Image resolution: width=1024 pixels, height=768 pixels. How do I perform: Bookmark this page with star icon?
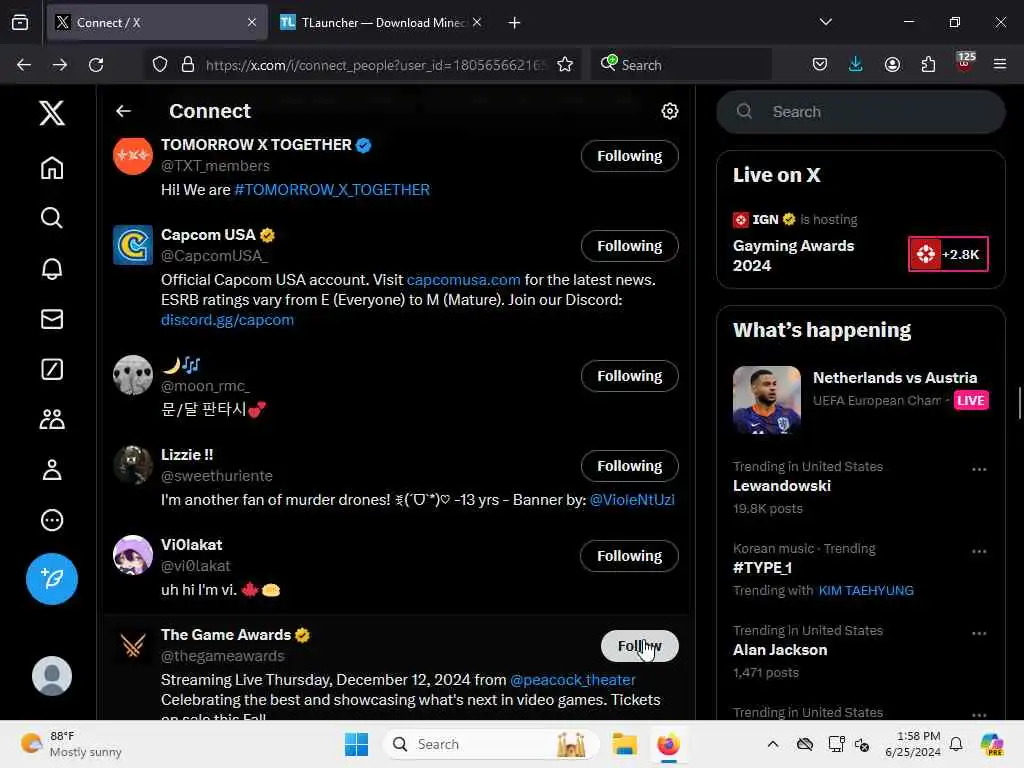(x=565, y=65)
